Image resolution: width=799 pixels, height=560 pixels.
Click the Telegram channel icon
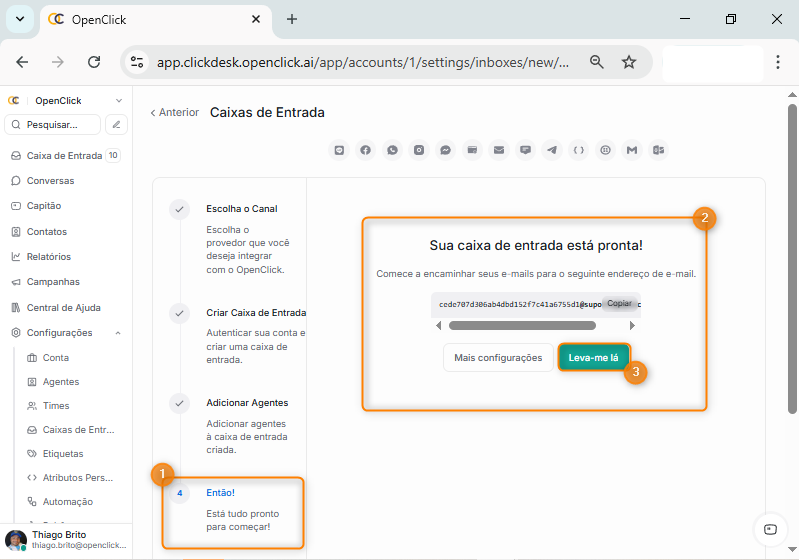[x=552, y=150]
